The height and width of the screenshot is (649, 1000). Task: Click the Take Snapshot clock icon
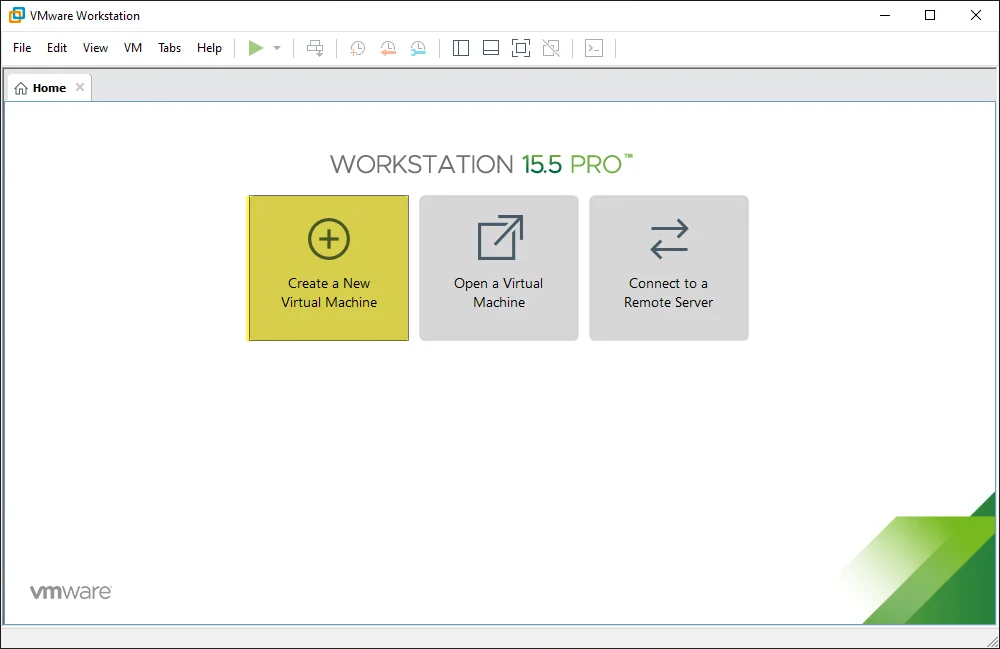(x=357, y=48)
